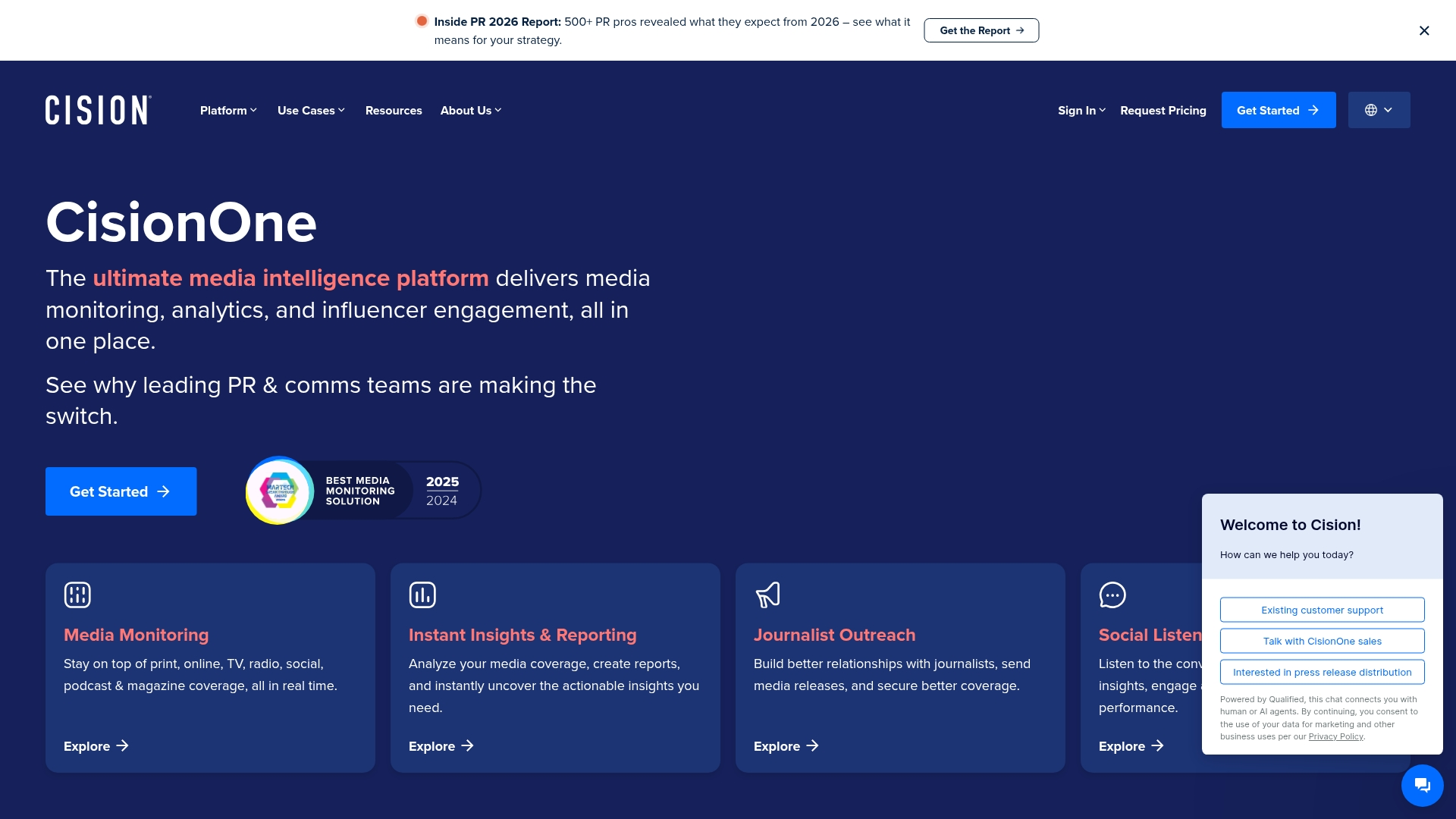Open the Privacy Policy link in chat
This screenshot has height=819, width=1456.
pyautogui.click(x=1335, y=736)
